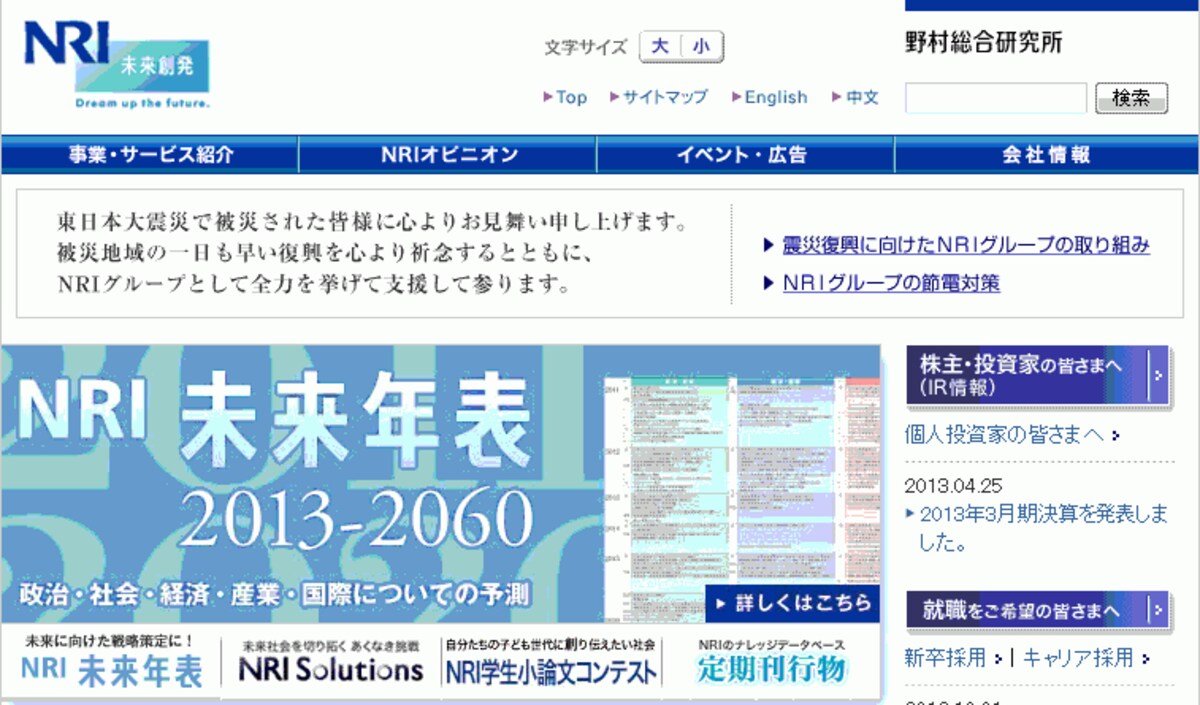
Task: Open the イベント・広告 menu
Action: tap(746, 155)
